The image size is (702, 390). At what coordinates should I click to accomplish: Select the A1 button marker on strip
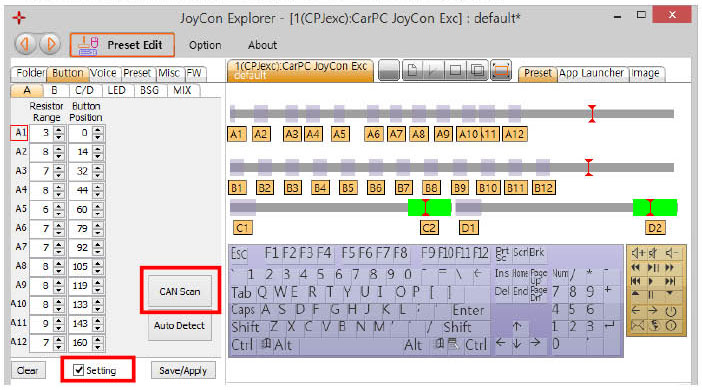236,134
